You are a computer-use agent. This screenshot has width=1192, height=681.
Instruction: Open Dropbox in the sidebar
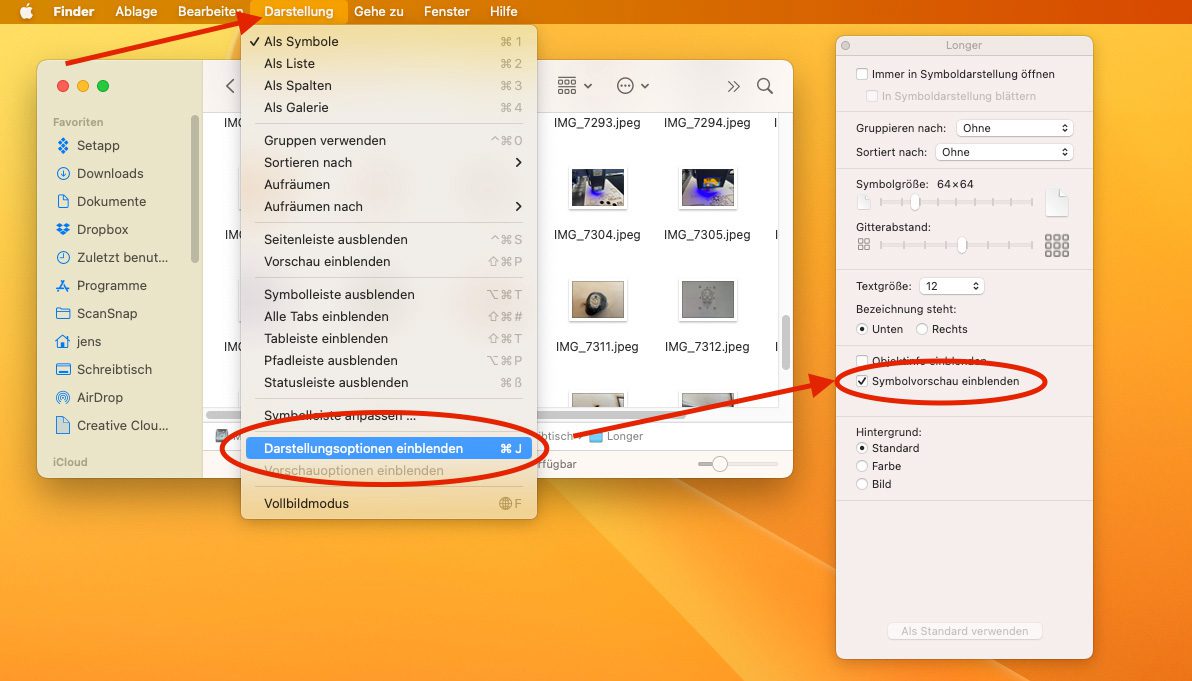(x=102, y=229)
